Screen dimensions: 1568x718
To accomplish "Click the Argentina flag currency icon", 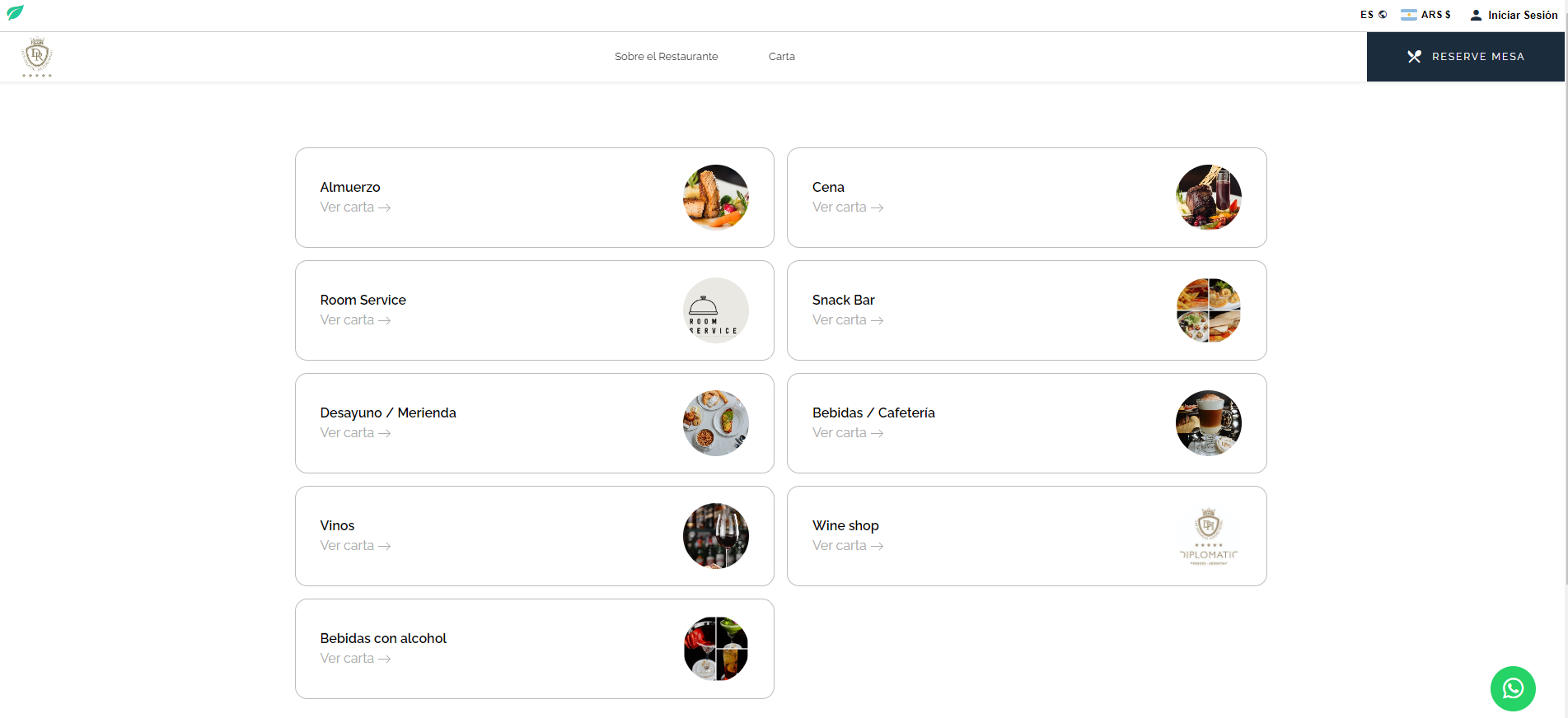I will [x=1409, y=15].
